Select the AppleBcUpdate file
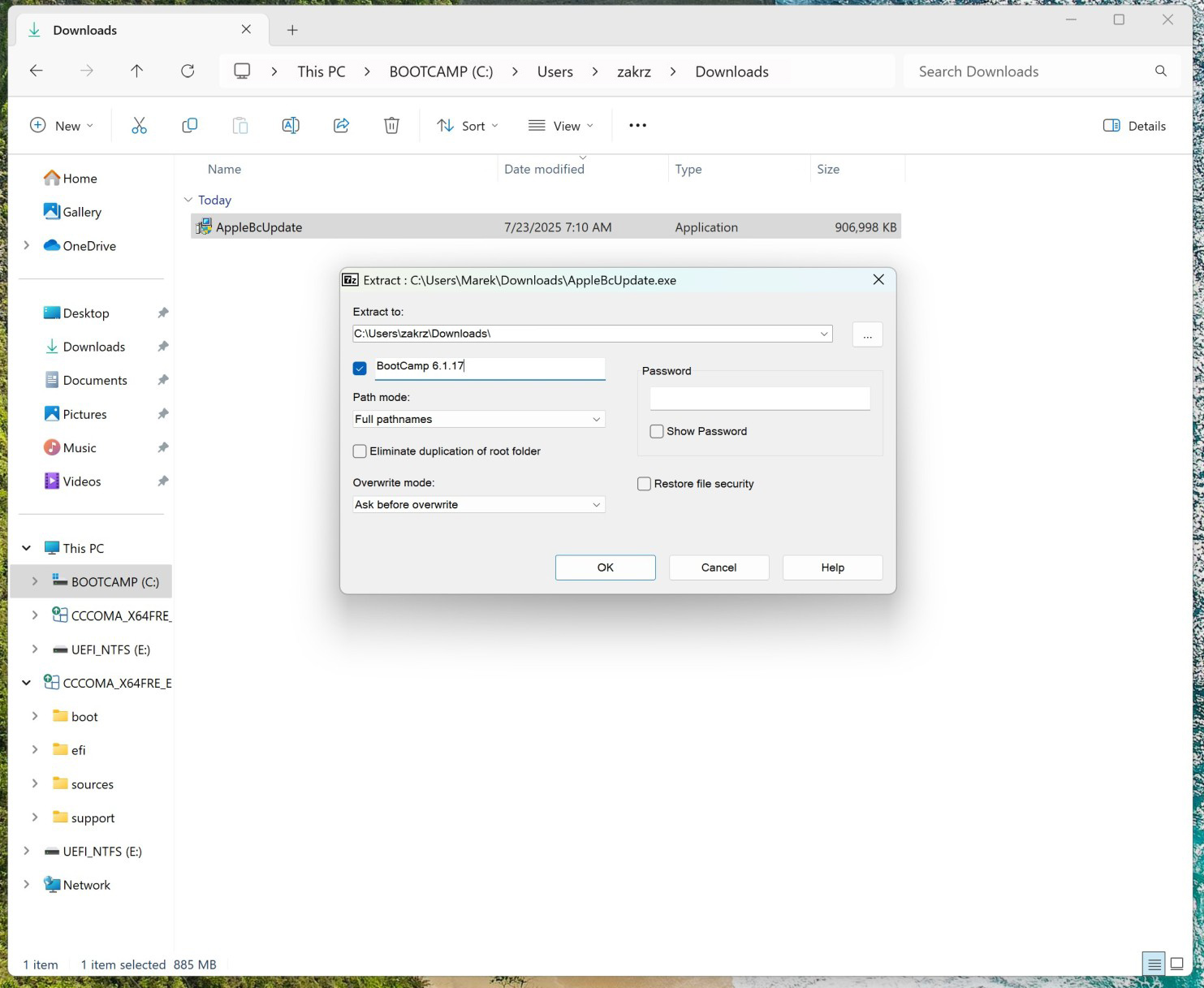 pyautogui.click(x=546, y=227)
